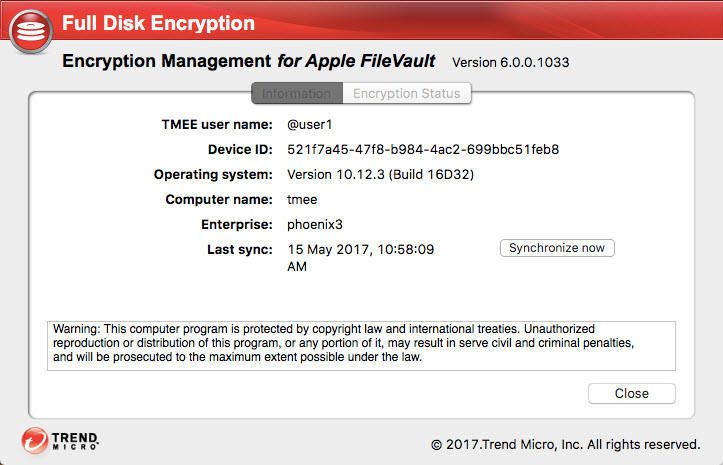Click the copyright warning text box
This screenshot has width=723, height=465.
click(361, 344)
